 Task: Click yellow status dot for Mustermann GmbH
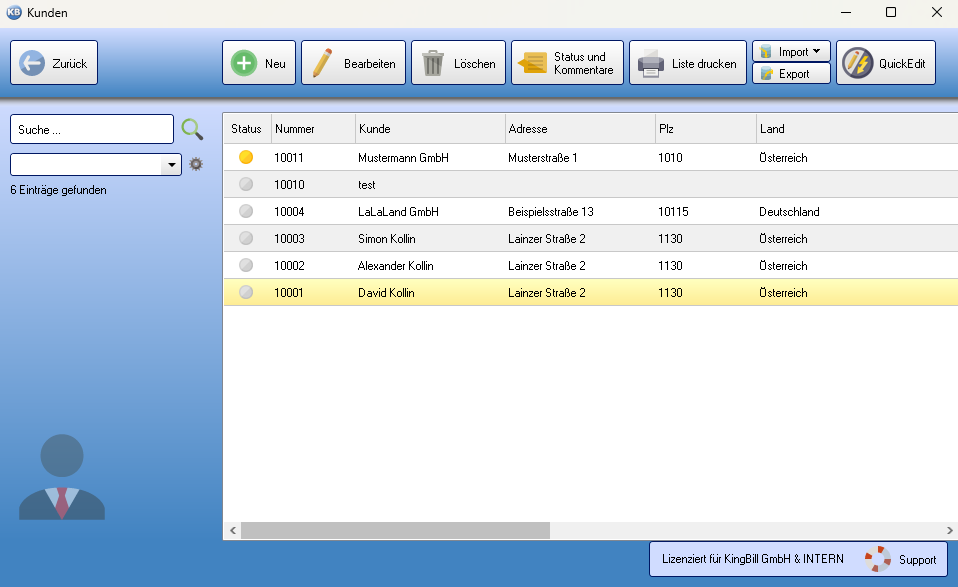point(246,158)
